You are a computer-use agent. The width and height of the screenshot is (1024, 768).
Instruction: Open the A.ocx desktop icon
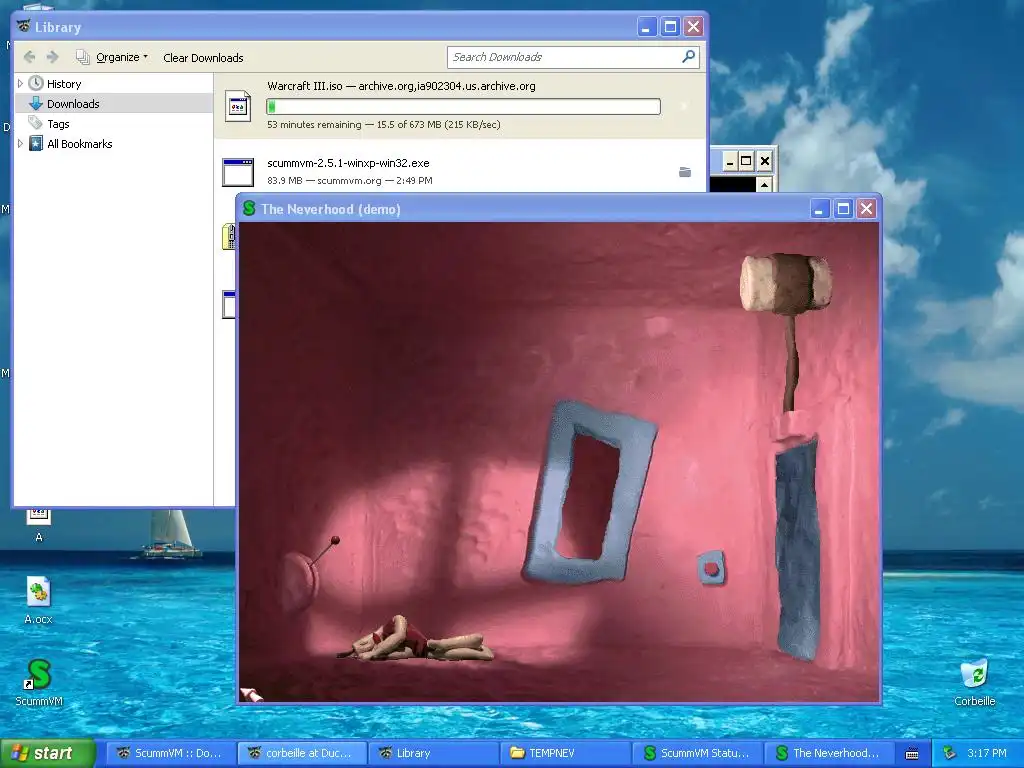(39, 600)
